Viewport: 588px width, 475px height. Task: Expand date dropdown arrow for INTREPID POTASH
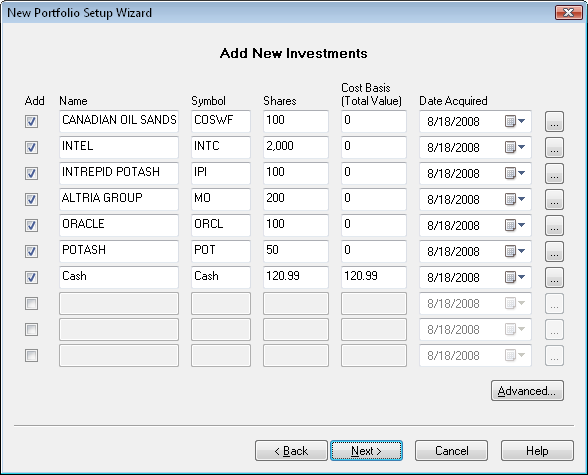[x=521, y=173]
